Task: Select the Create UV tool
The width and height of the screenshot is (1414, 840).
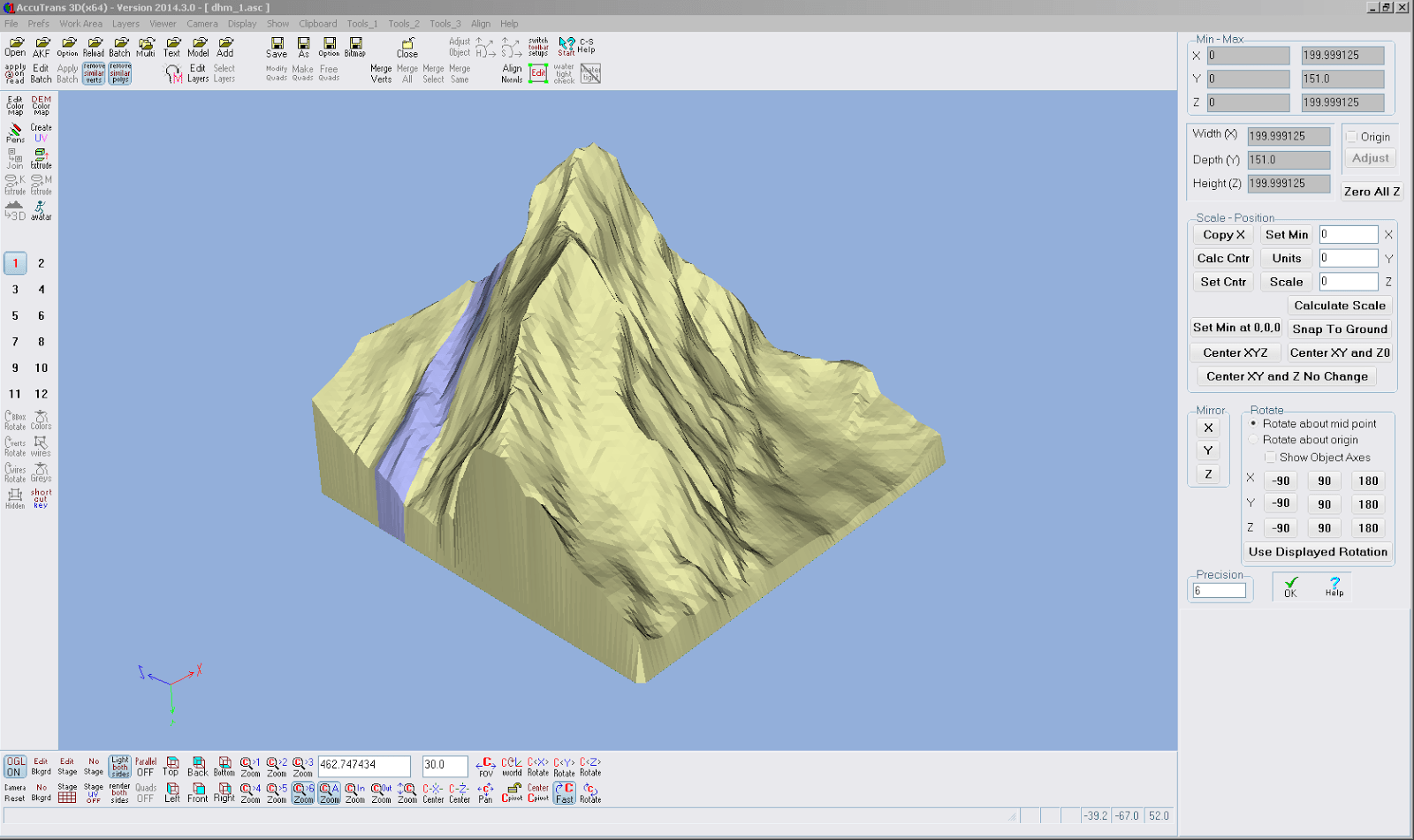Action: tap(41, 131)
